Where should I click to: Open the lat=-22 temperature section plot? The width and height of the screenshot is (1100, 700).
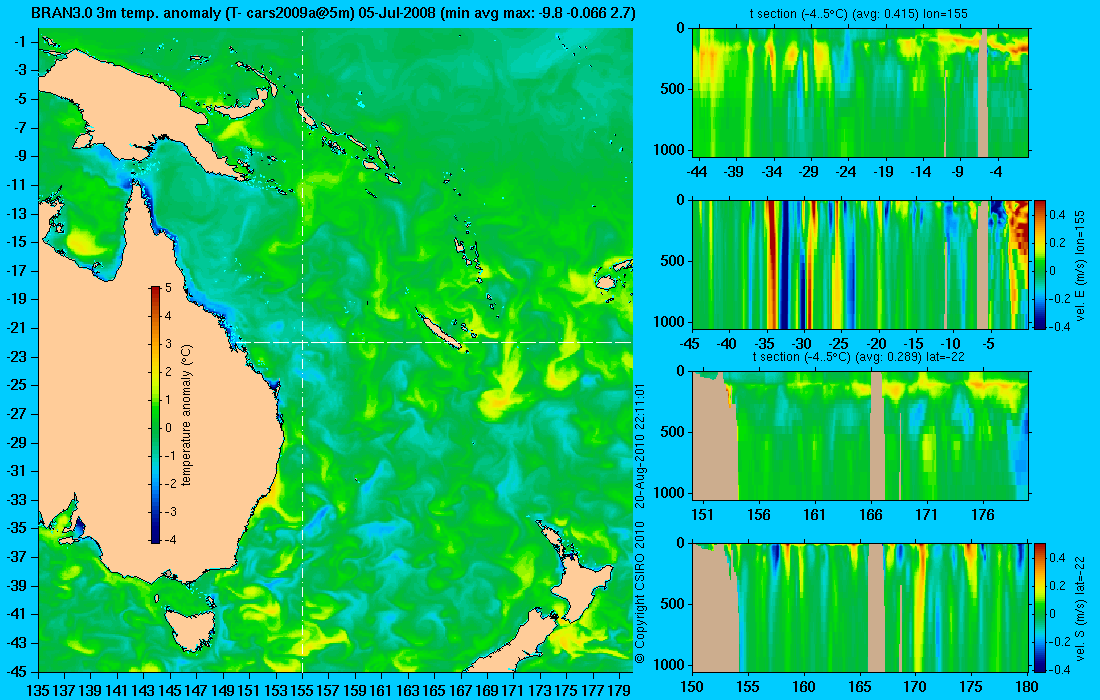click(861, 436)
